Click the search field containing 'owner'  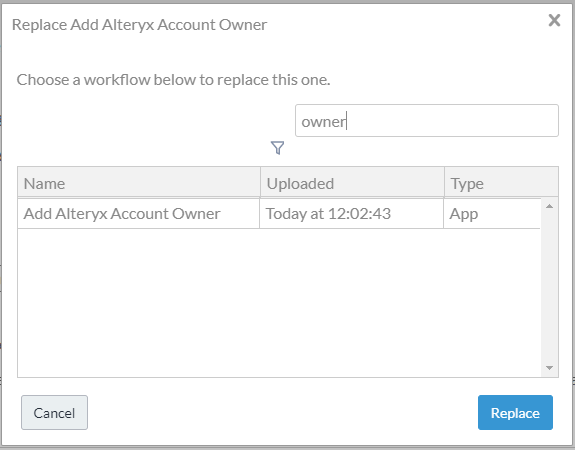(x=427, y=121)
